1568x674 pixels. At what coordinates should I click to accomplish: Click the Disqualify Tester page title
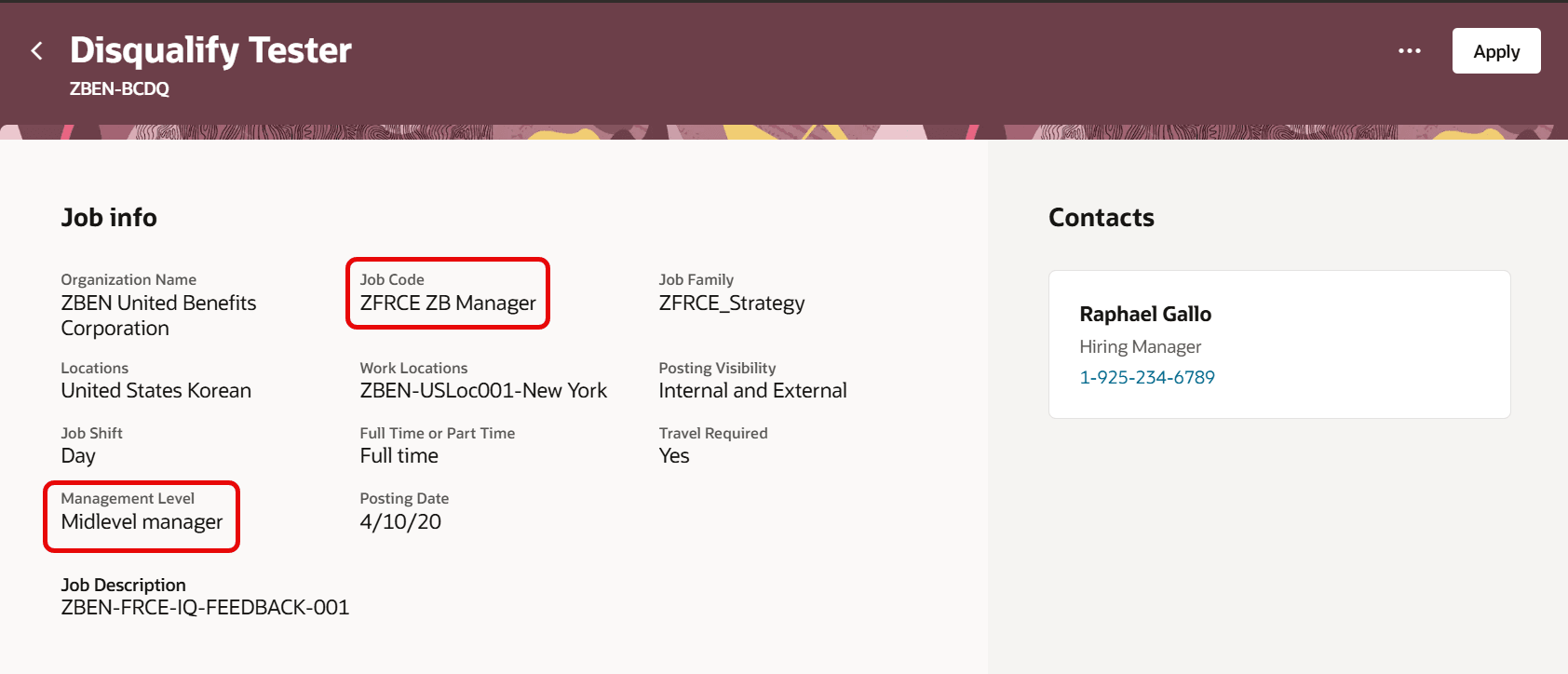coord(210,50)
